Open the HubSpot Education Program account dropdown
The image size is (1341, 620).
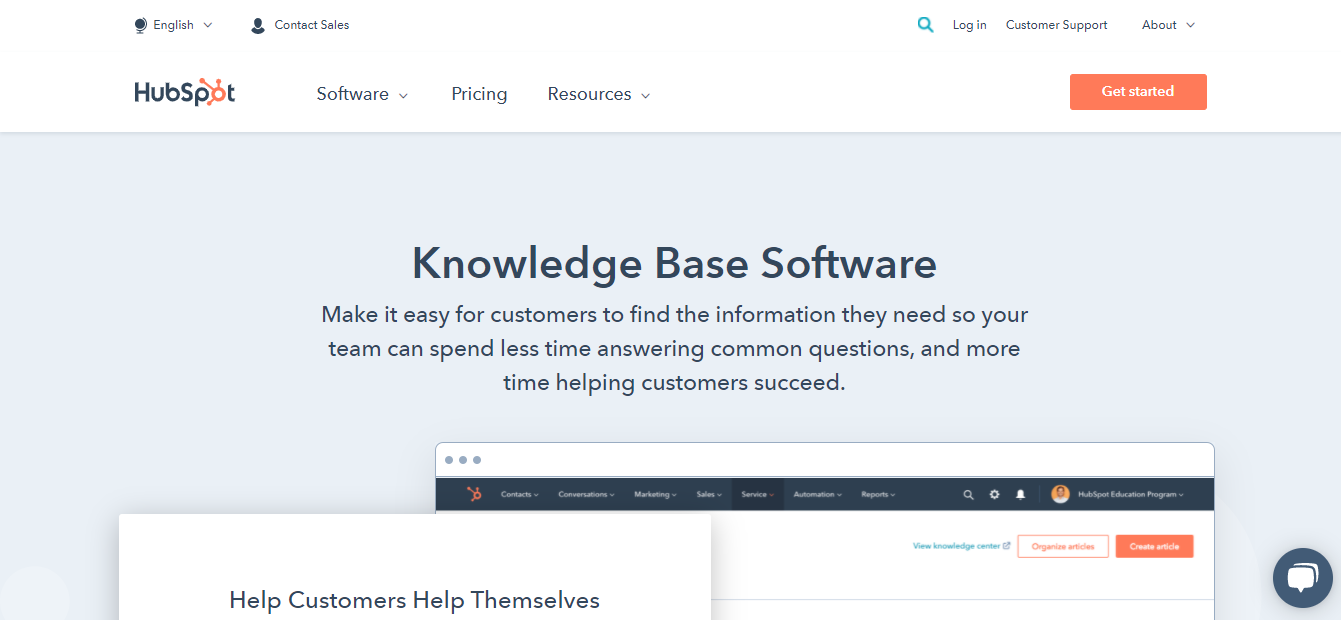click(x=1117, y=494)
